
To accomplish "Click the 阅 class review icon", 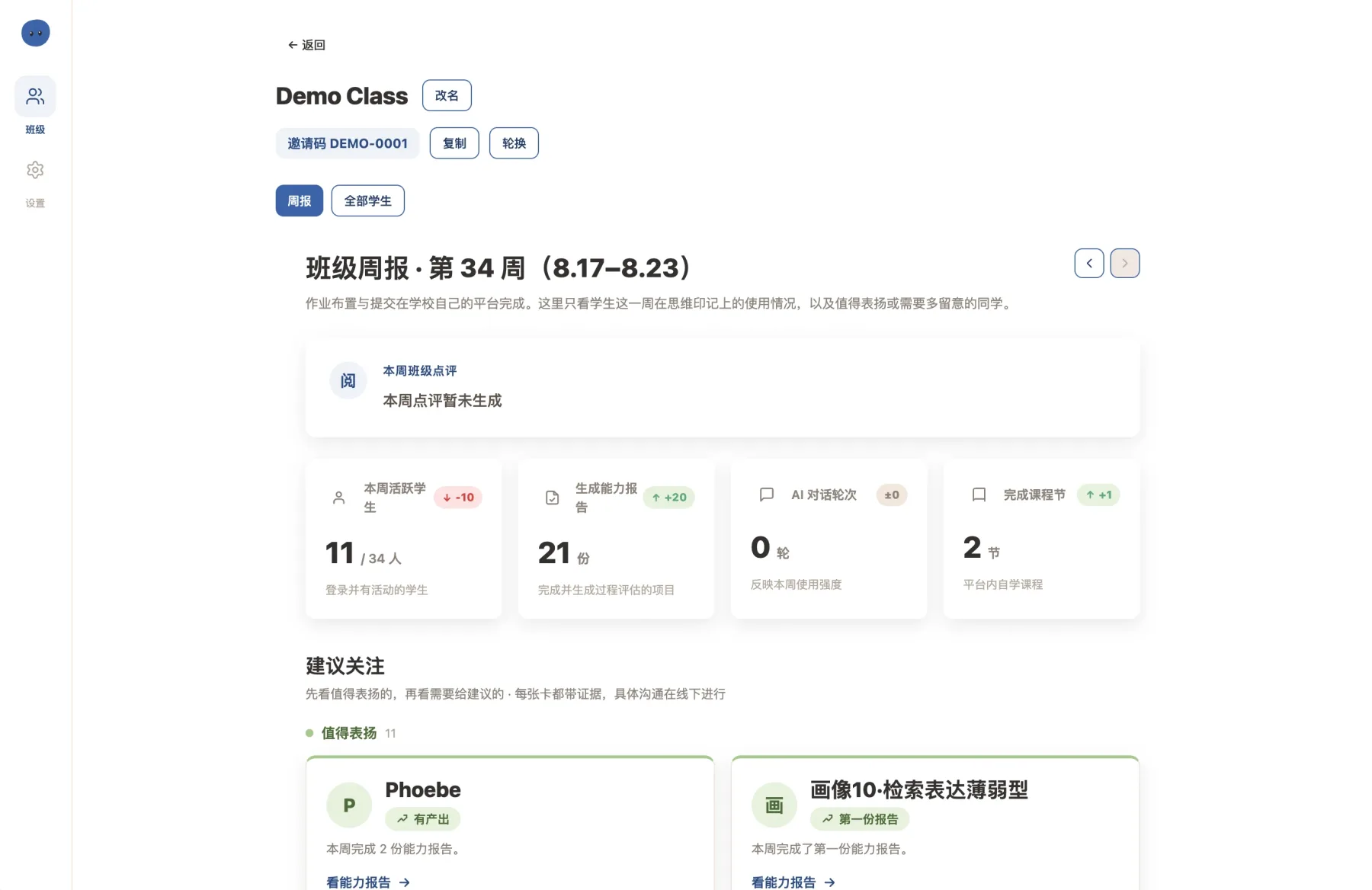I will click(348, 380).
